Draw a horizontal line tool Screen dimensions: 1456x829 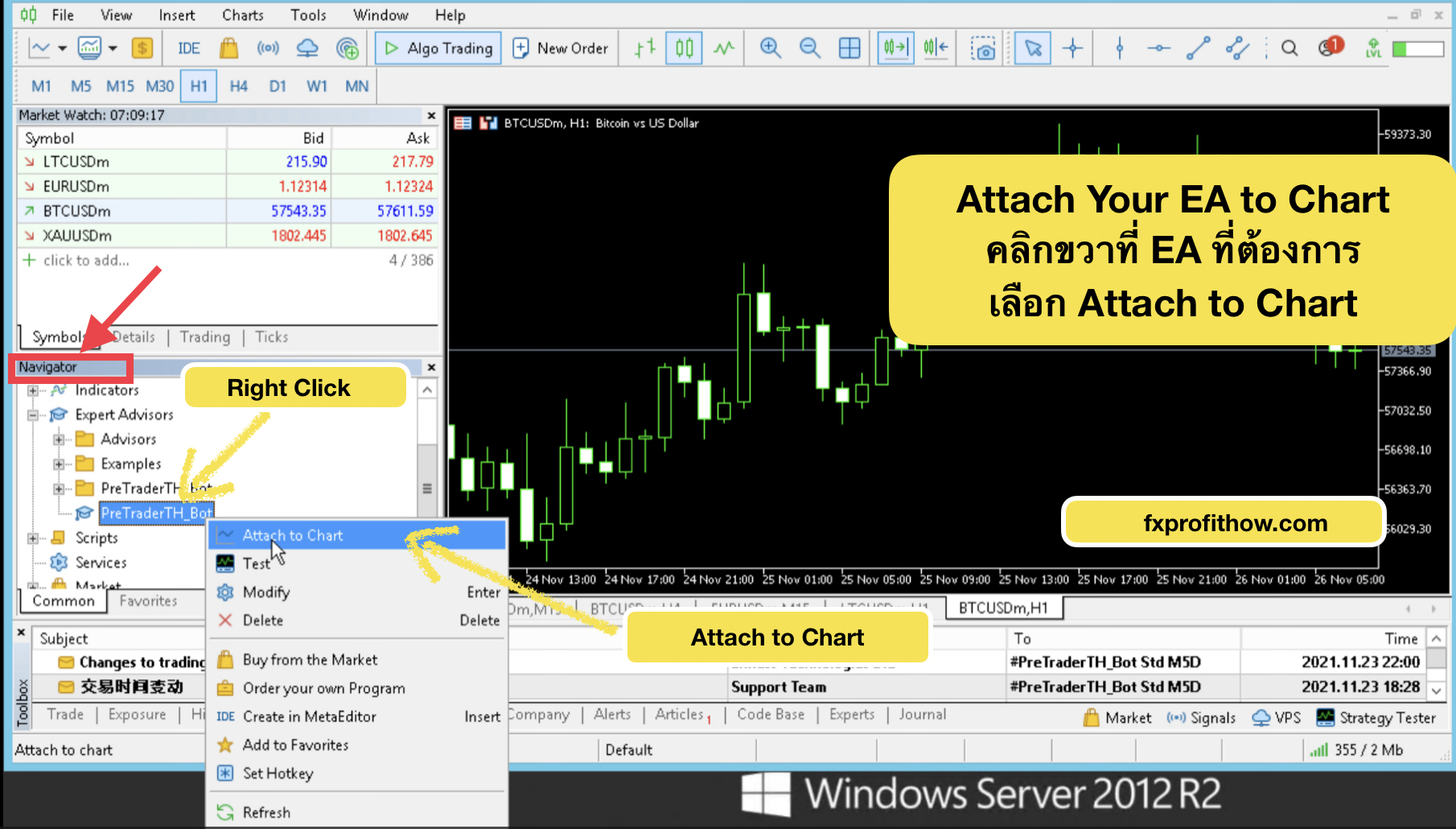pyautogui.click(x=1158, y=48)
